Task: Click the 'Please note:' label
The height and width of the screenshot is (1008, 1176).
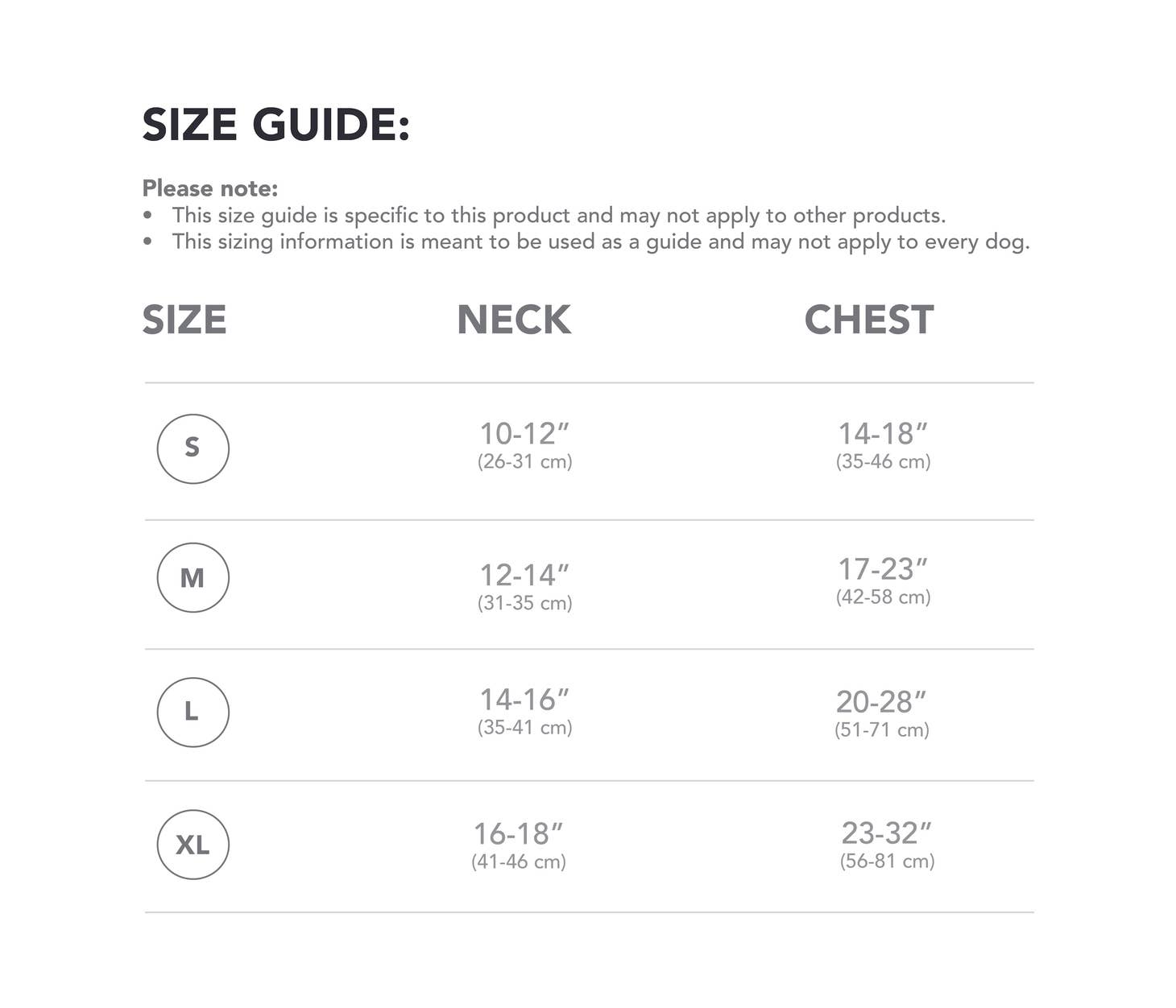Action: (x=210, y=188)
